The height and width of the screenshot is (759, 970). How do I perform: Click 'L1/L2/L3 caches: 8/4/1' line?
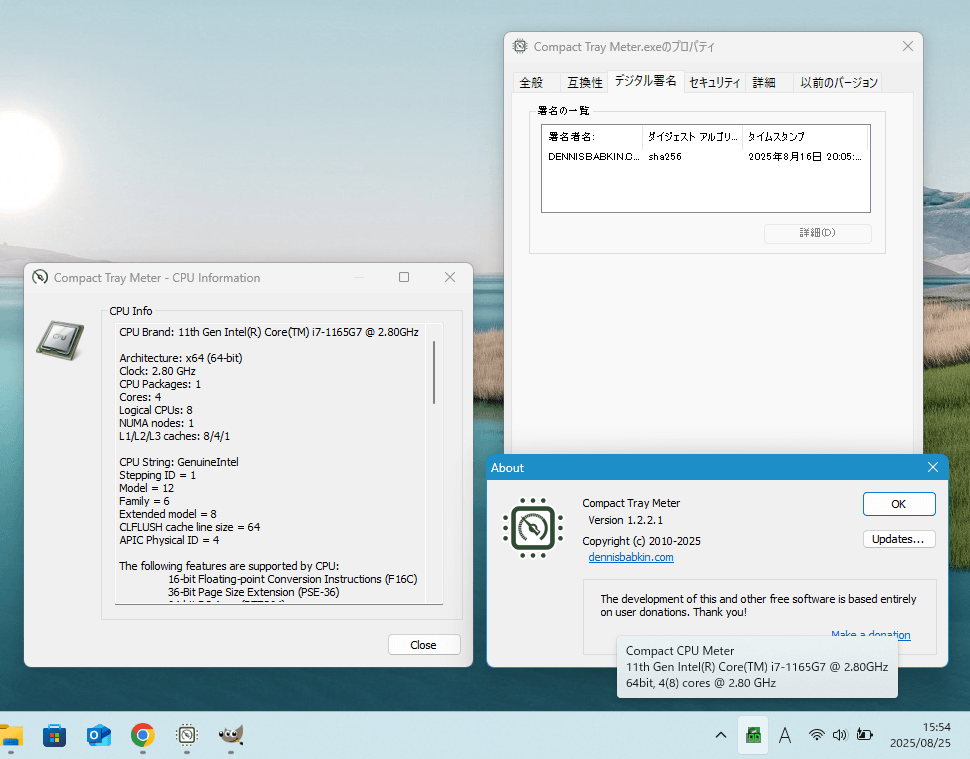click(x=174, y=436)
